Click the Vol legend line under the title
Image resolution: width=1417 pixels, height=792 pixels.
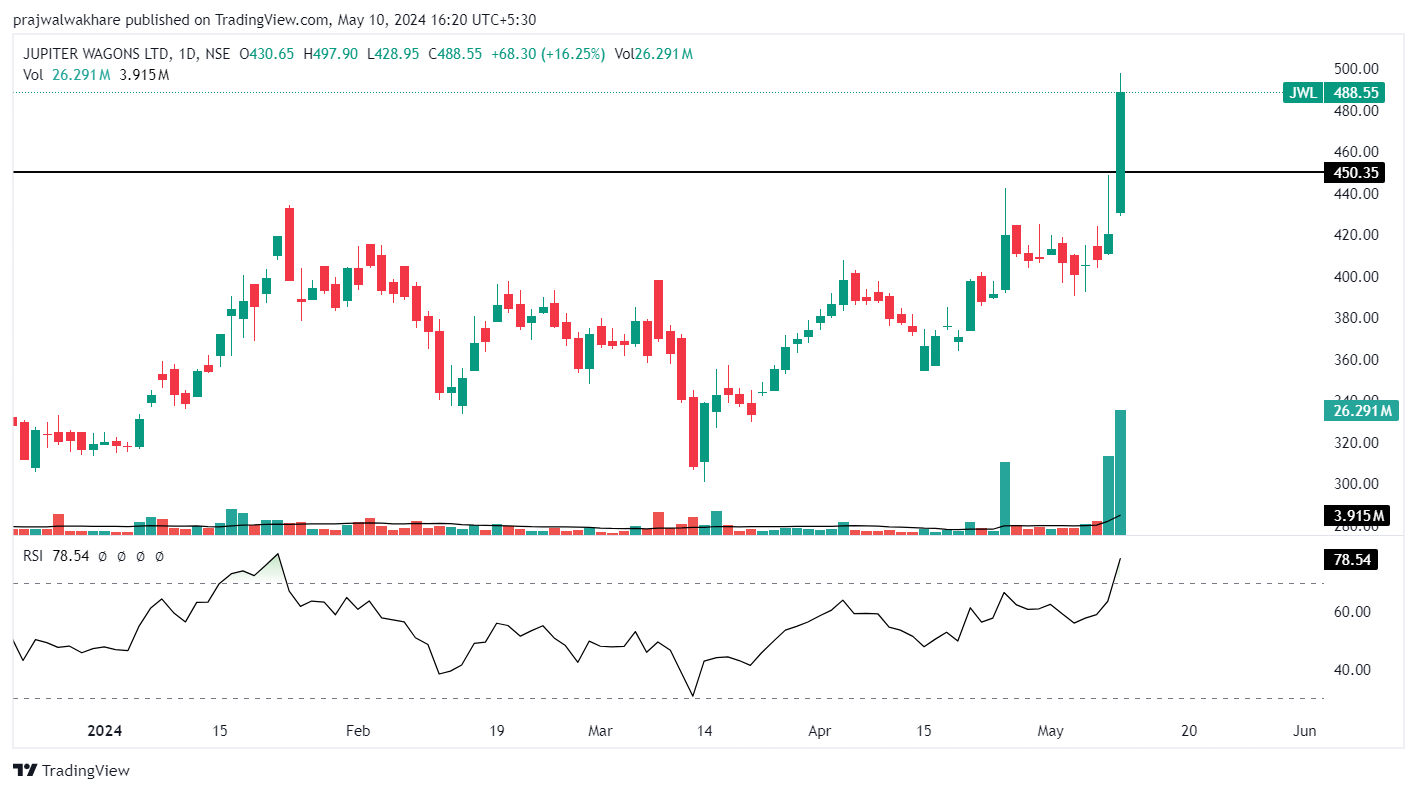click(96, 74)
